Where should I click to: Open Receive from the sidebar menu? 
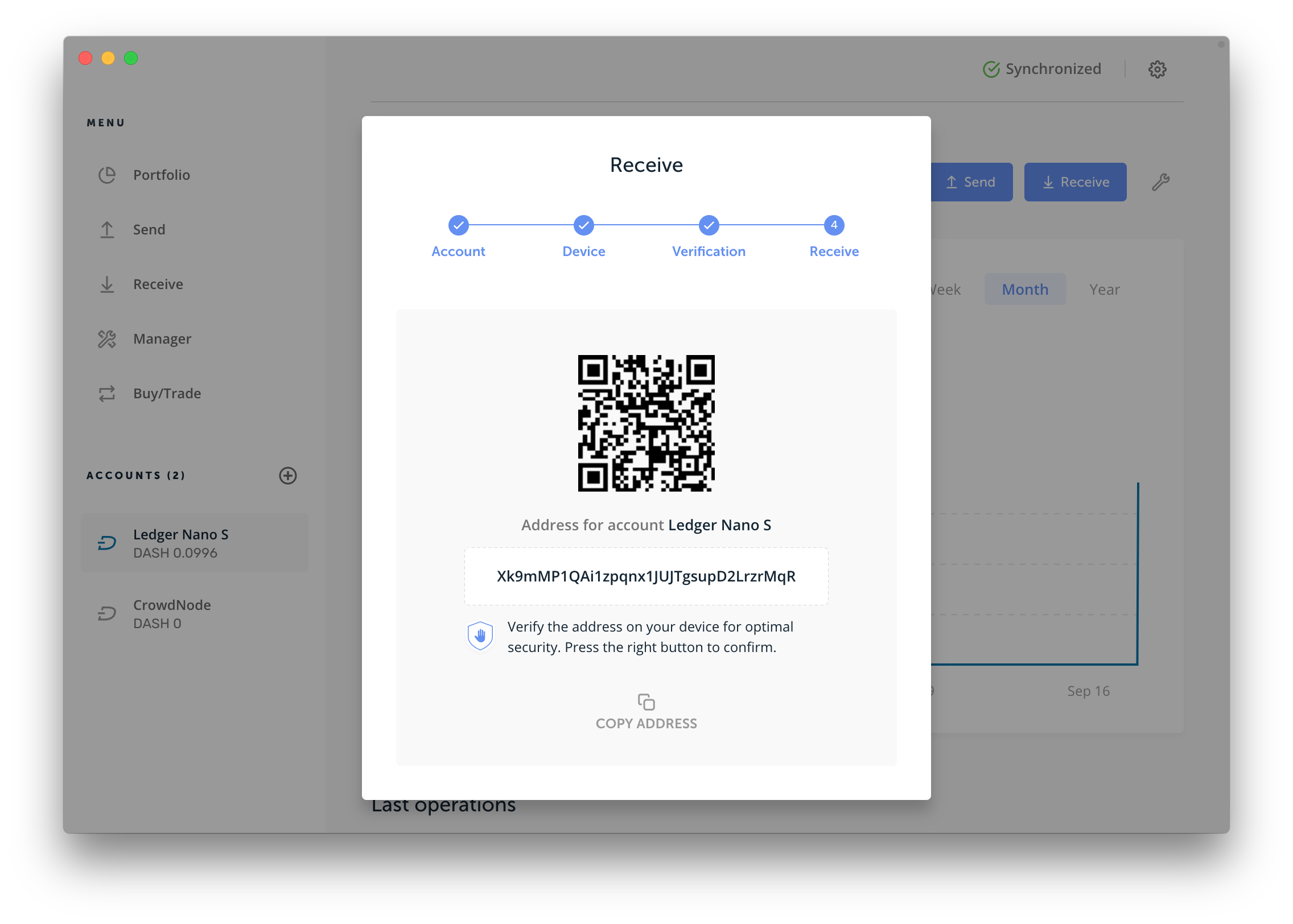(x=193, y=284)
